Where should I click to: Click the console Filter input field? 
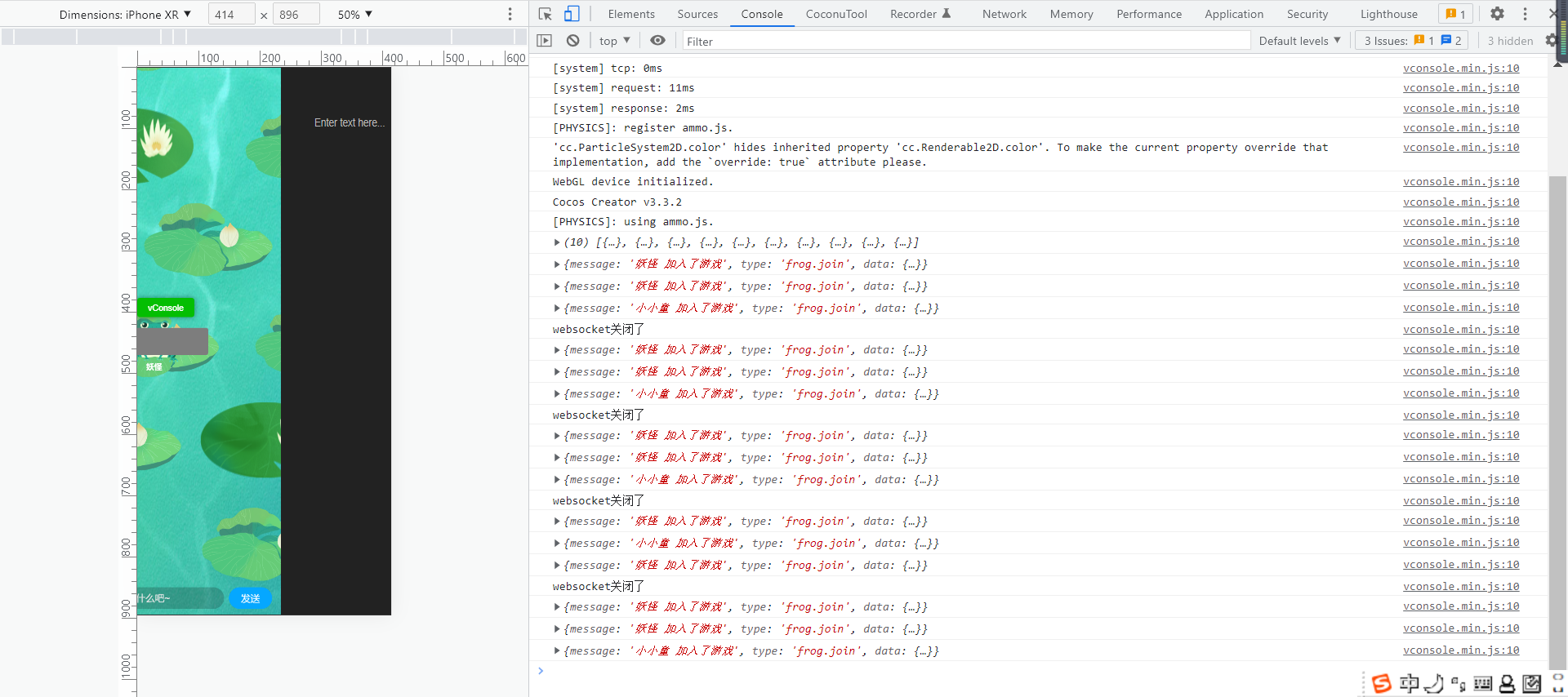966,41
